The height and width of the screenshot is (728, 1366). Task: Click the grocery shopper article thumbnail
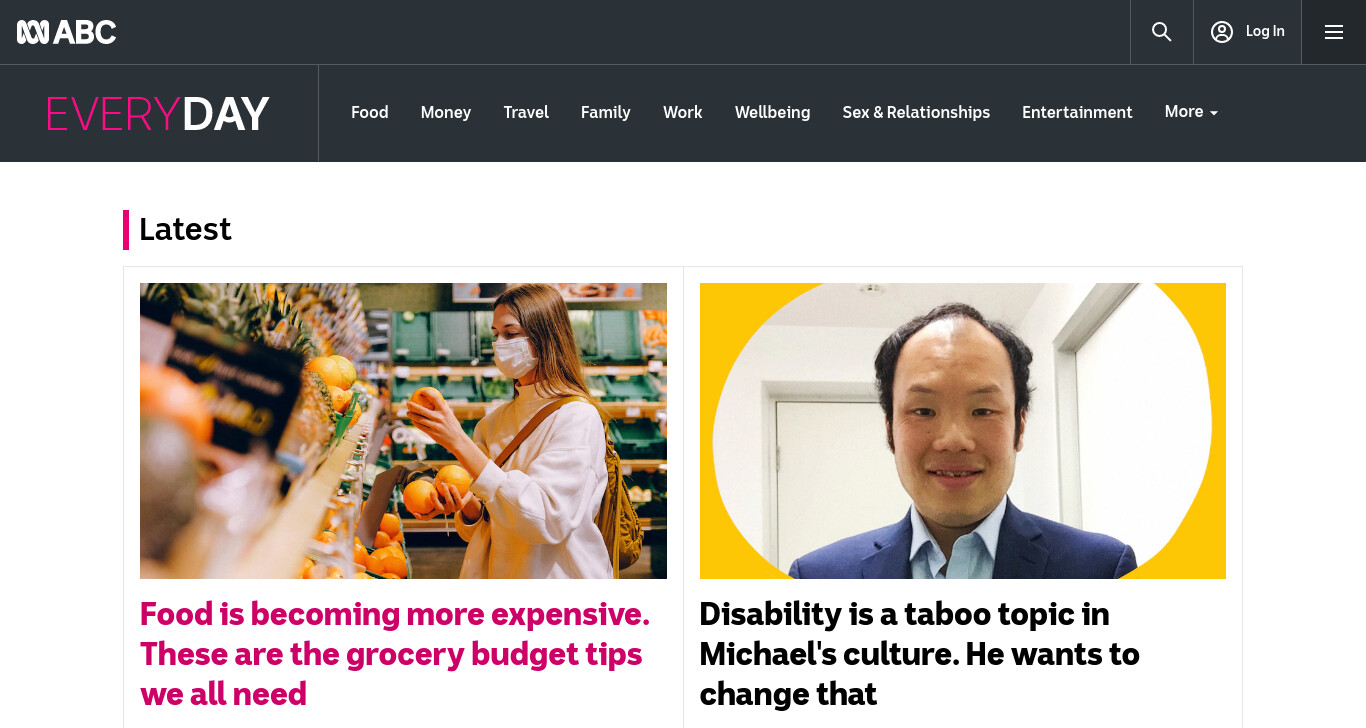click(403, 431)
